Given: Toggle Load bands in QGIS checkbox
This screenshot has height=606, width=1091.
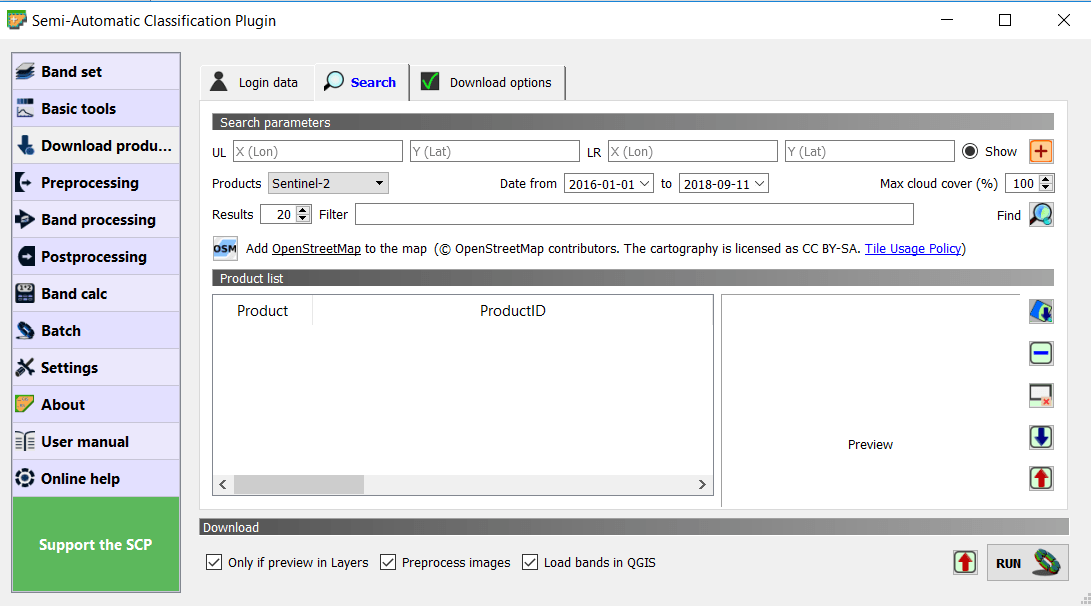Looking at the screenshot, I should (x=529, y=562).
